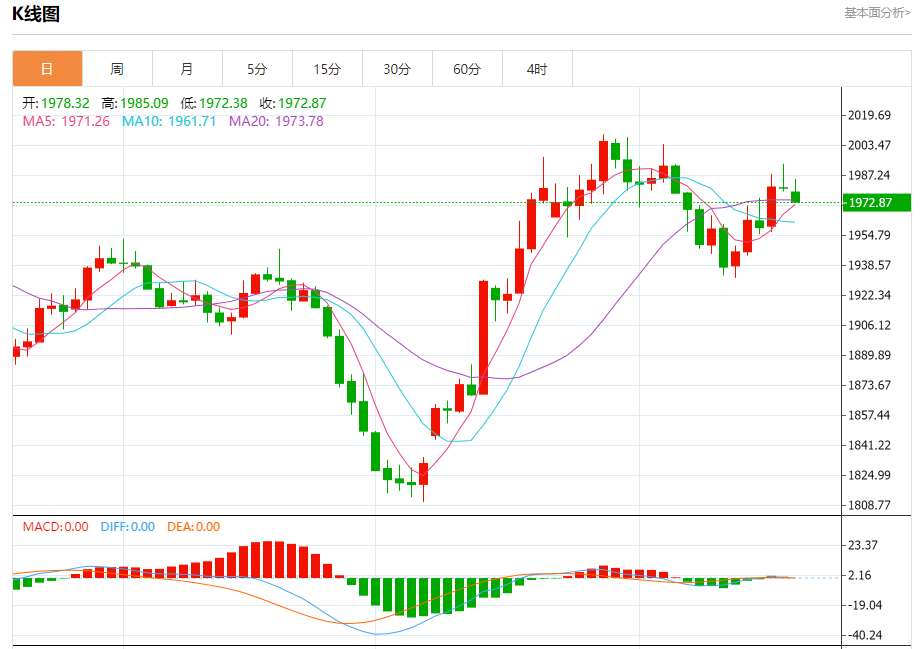Click the 2019.69 price axis label
This screenshot has width=920, height=649.
tap(869, 116)
